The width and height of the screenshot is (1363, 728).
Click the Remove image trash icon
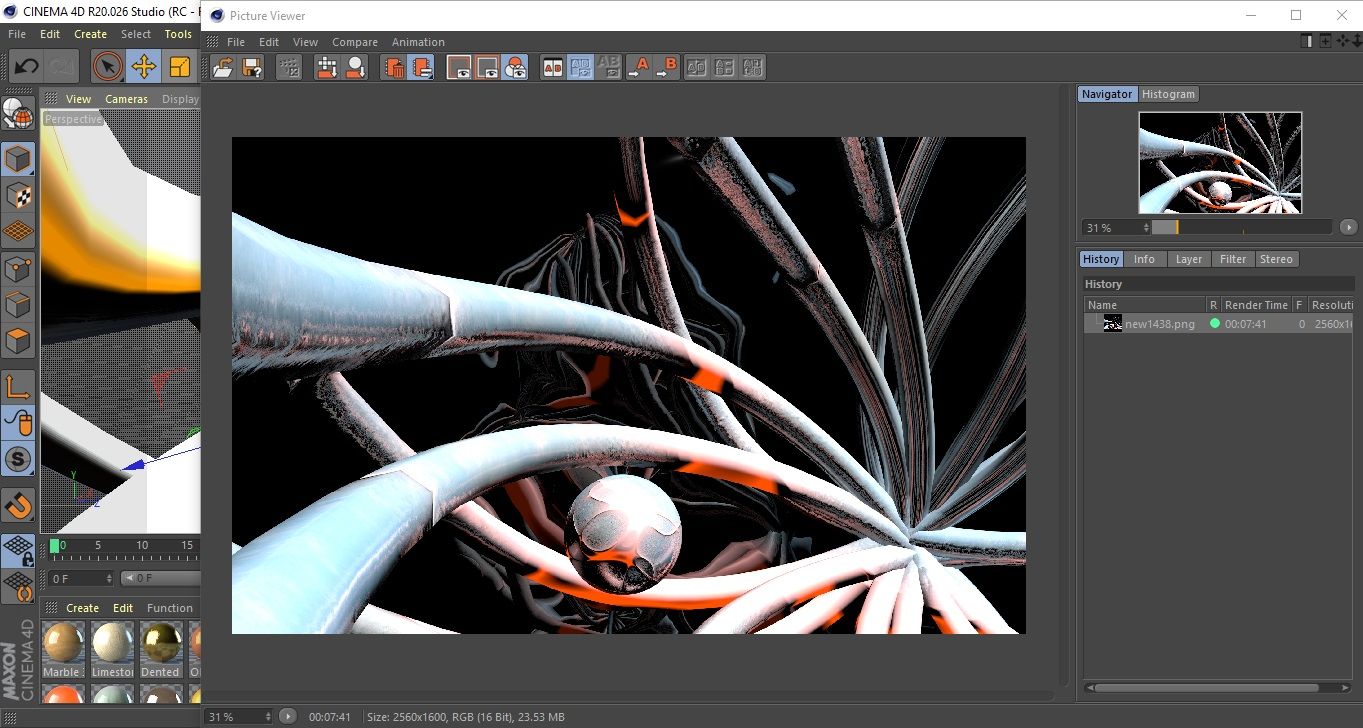[x=394, y=68]
